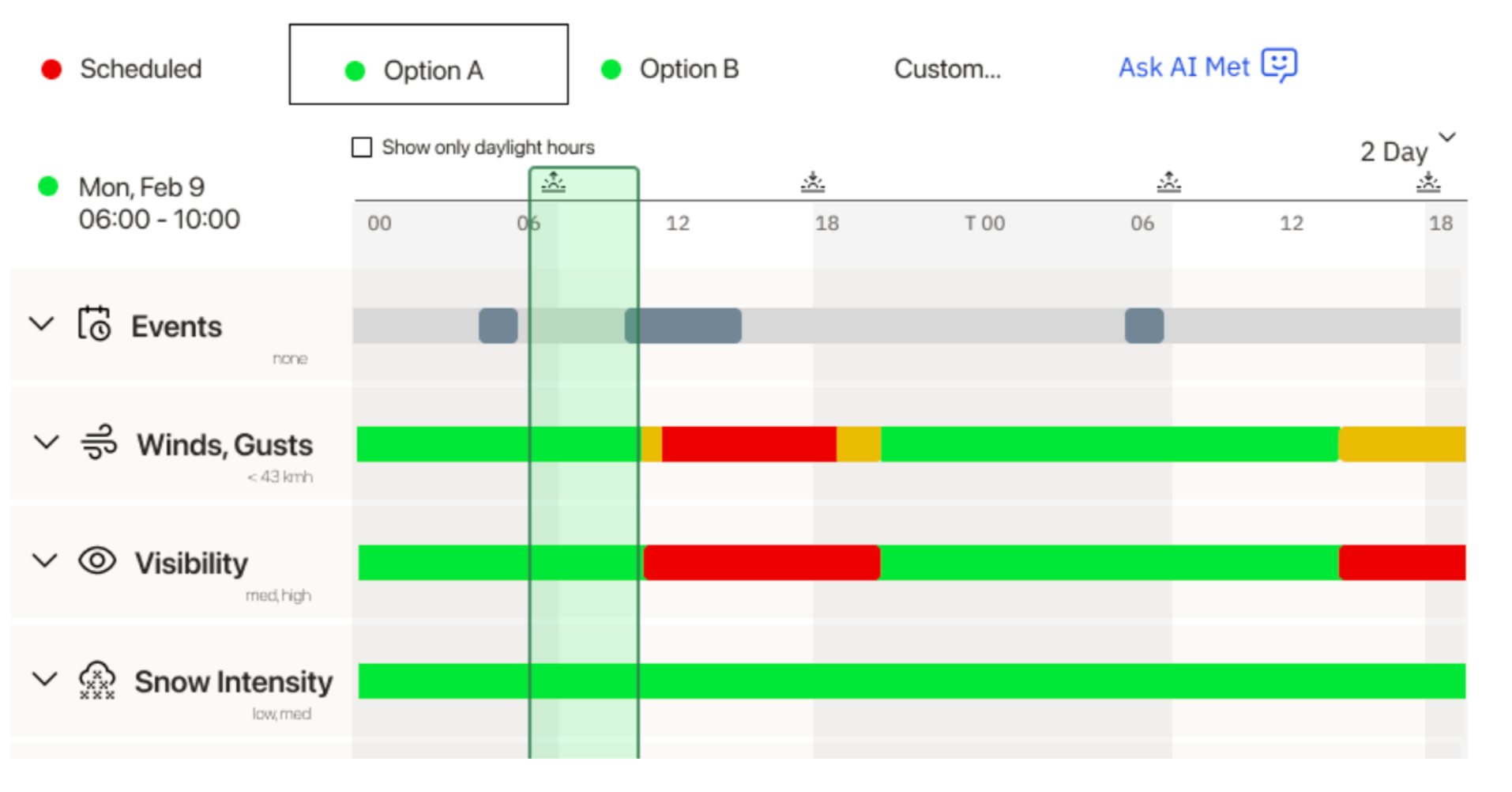Viewport: 1512px width, 792px height.
Task: Click the Events calendar clock icon
Action: (94, 324)
